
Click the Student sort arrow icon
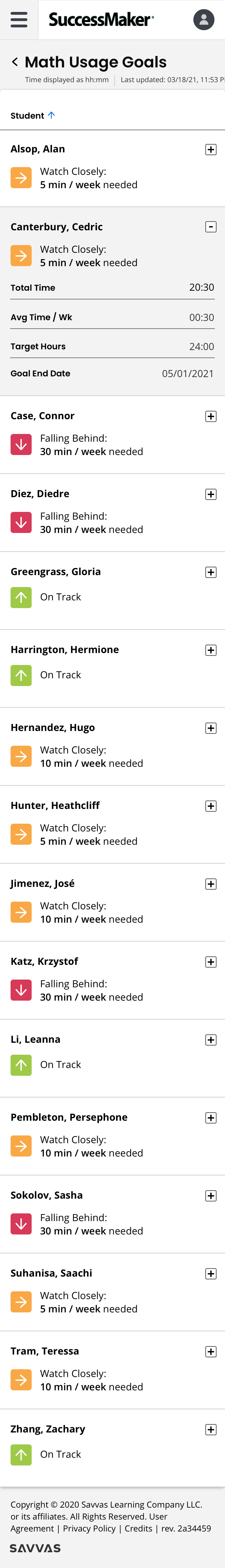pos(51,115)
